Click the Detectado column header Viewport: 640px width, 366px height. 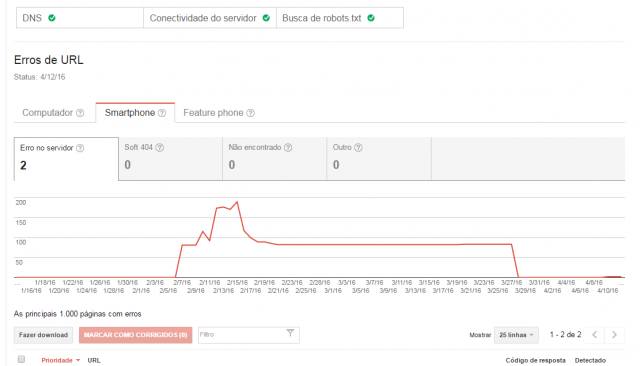click(x=590, y=360)
